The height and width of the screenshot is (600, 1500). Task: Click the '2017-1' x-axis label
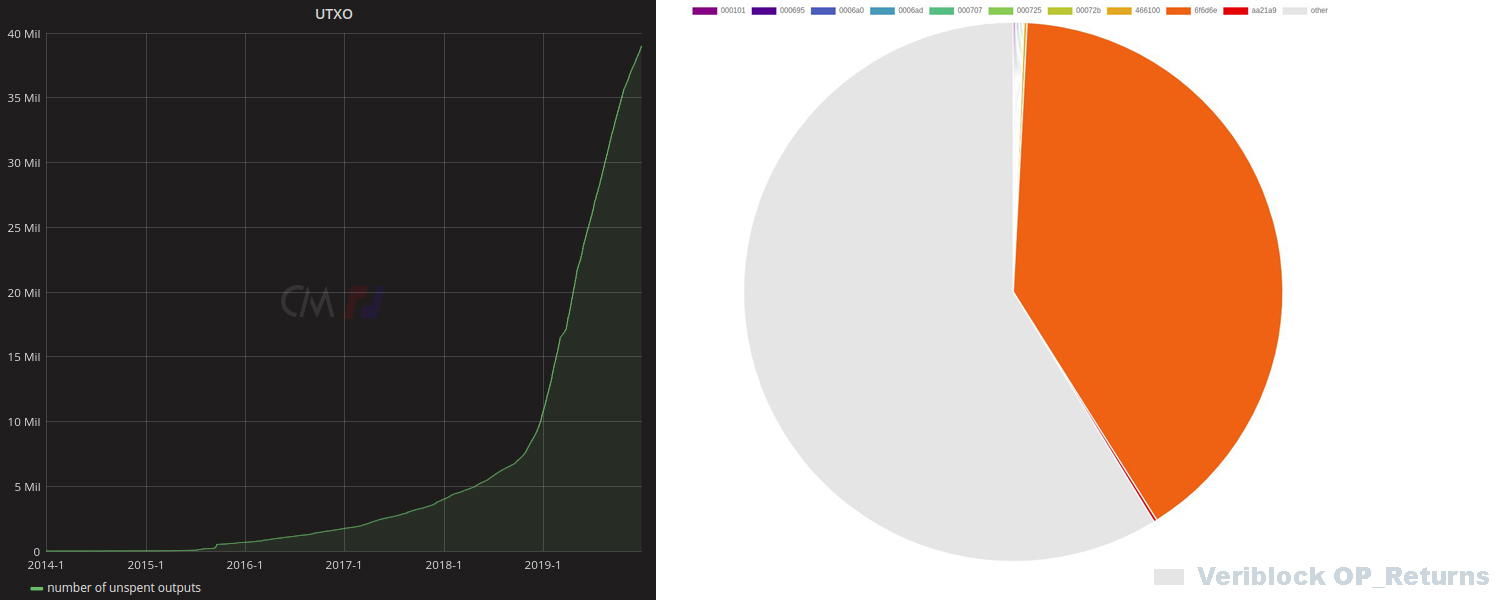344,565
